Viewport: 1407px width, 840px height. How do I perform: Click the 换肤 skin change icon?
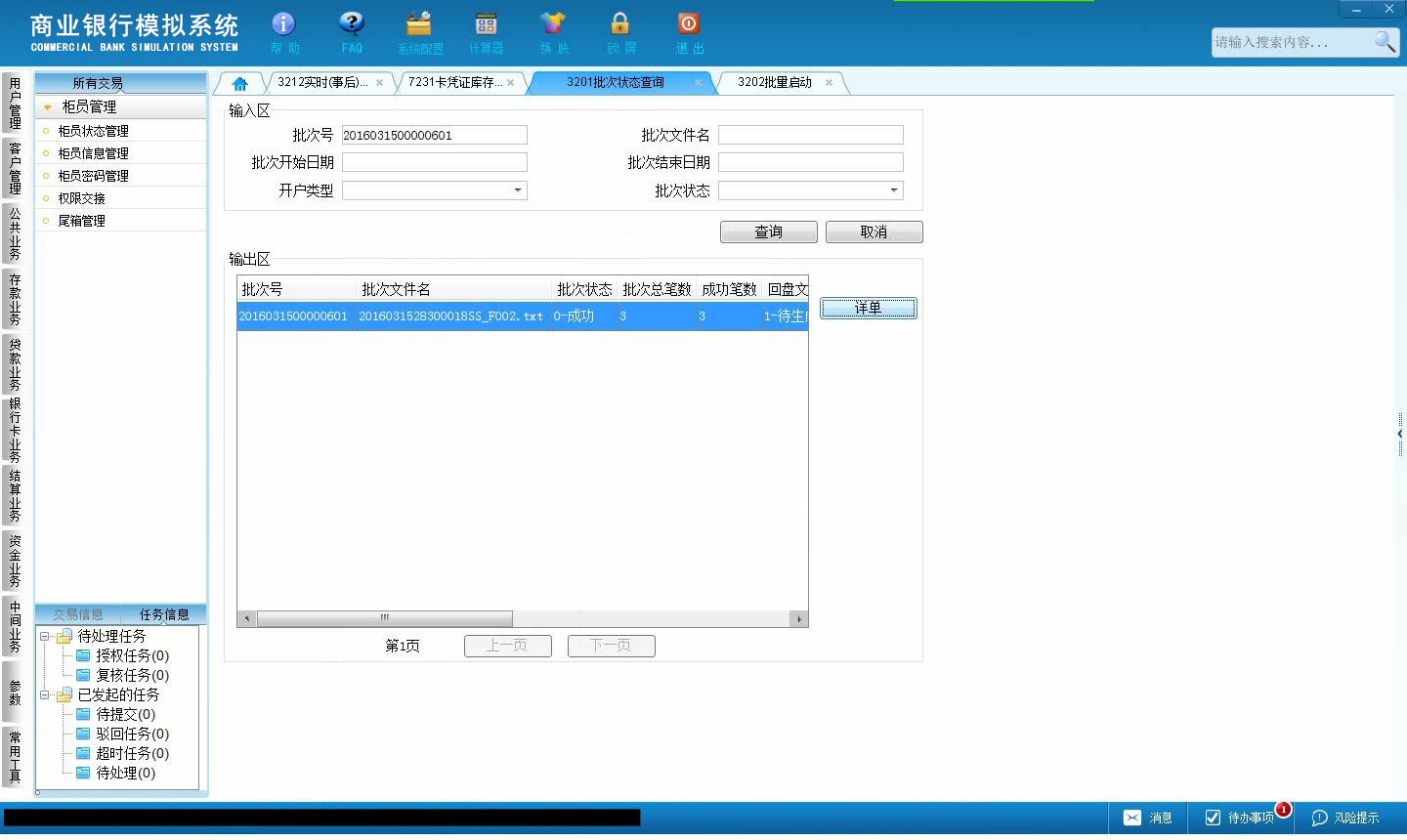(x=553, y=23)
